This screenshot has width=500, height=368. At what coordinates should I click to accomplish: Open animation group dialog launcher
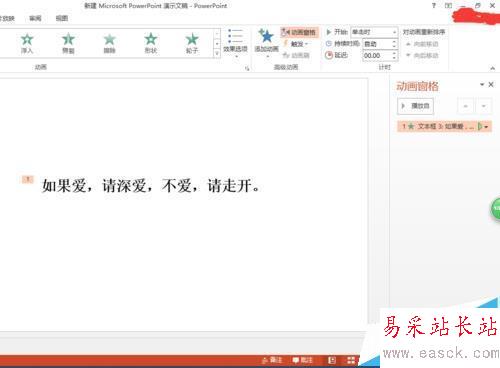coord(247,68)
